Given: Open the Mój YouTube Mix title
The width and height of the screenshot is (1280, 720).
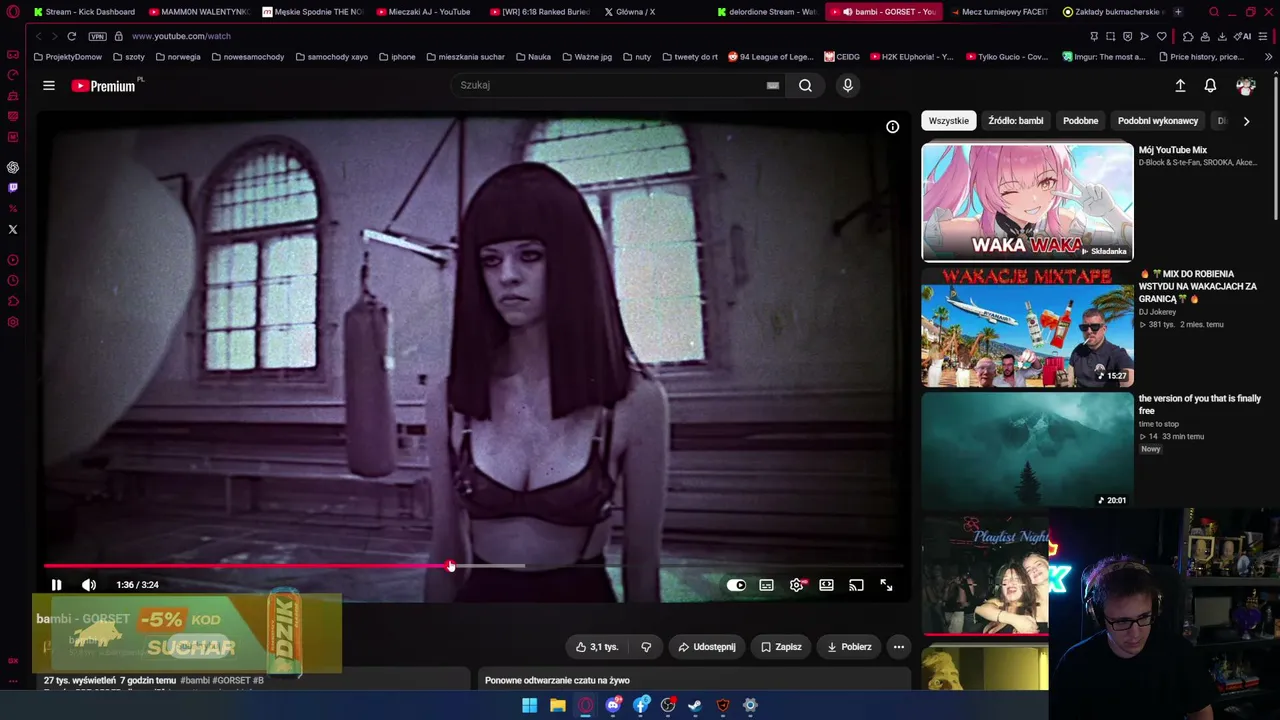Looking at the screenshot, I should [1172, 150].
